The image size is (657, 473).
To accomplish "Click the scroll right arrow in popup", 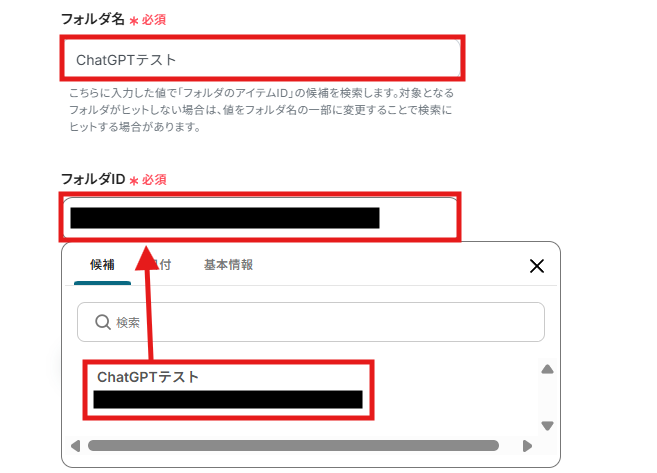I will tap(528, 446).
